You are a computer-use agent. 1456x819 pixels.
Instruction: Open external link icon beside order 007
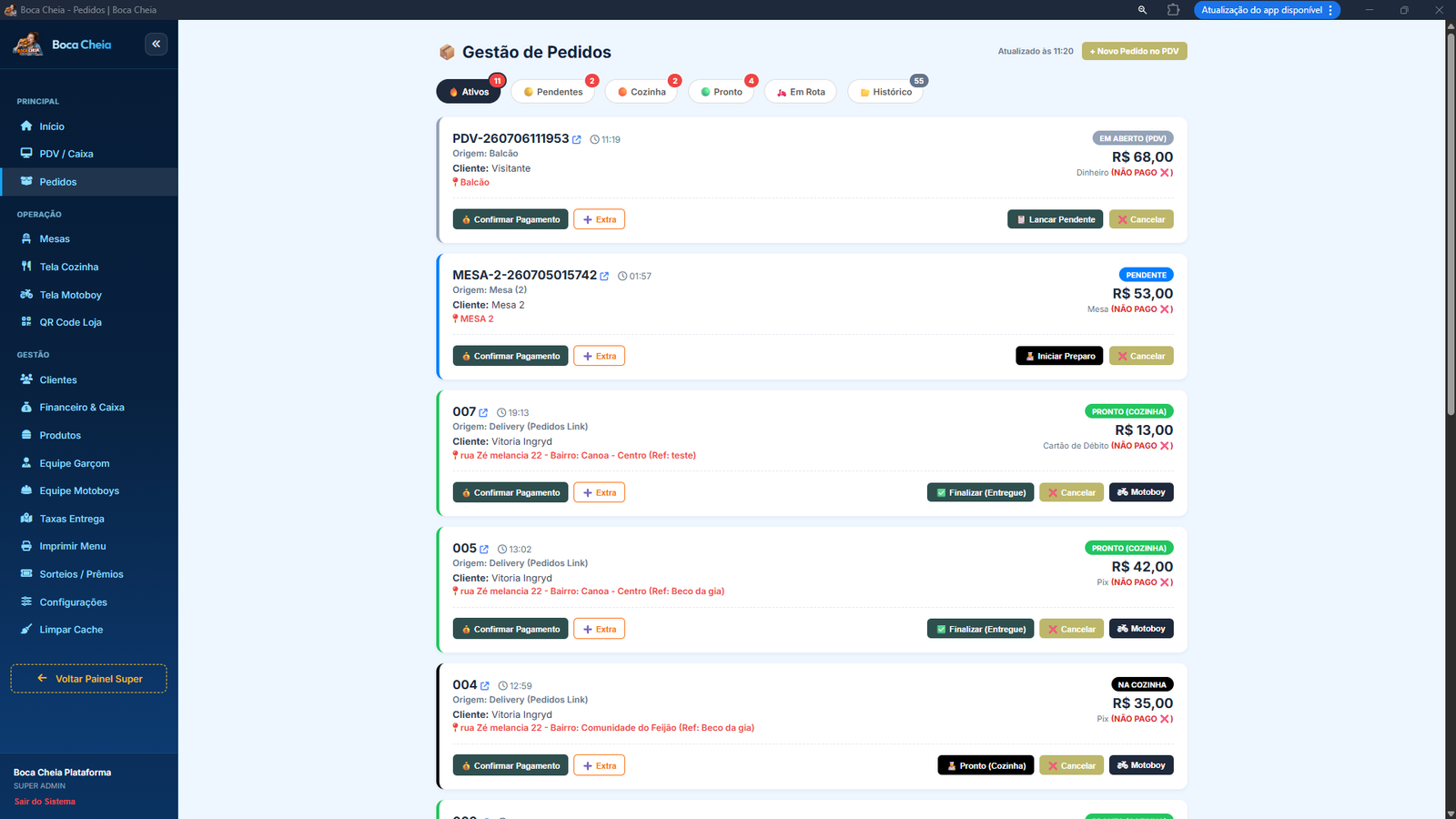click(483, 412)
